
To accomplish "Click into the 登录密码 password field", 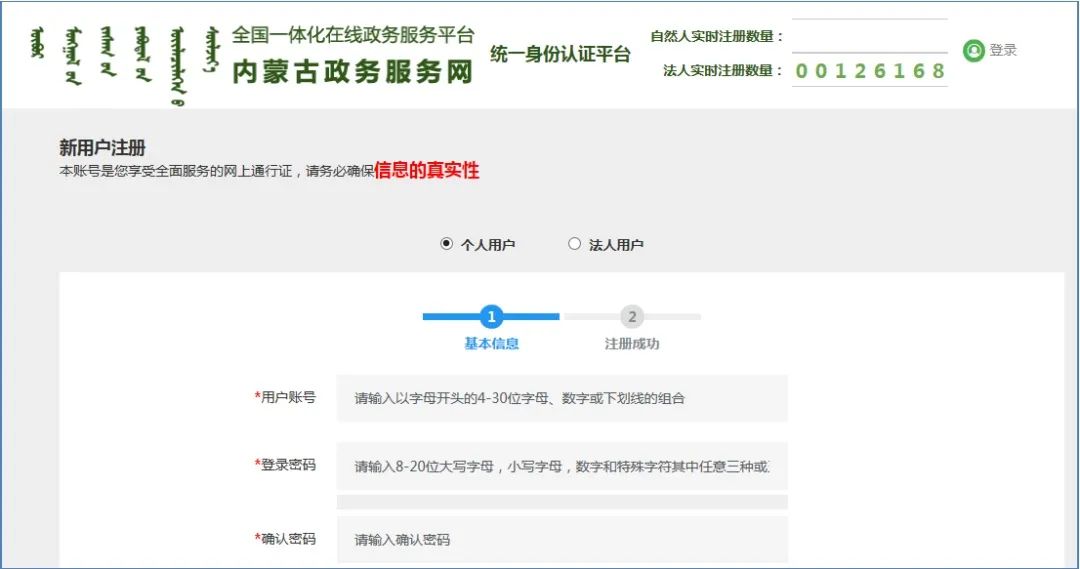I will coord(561,466).
